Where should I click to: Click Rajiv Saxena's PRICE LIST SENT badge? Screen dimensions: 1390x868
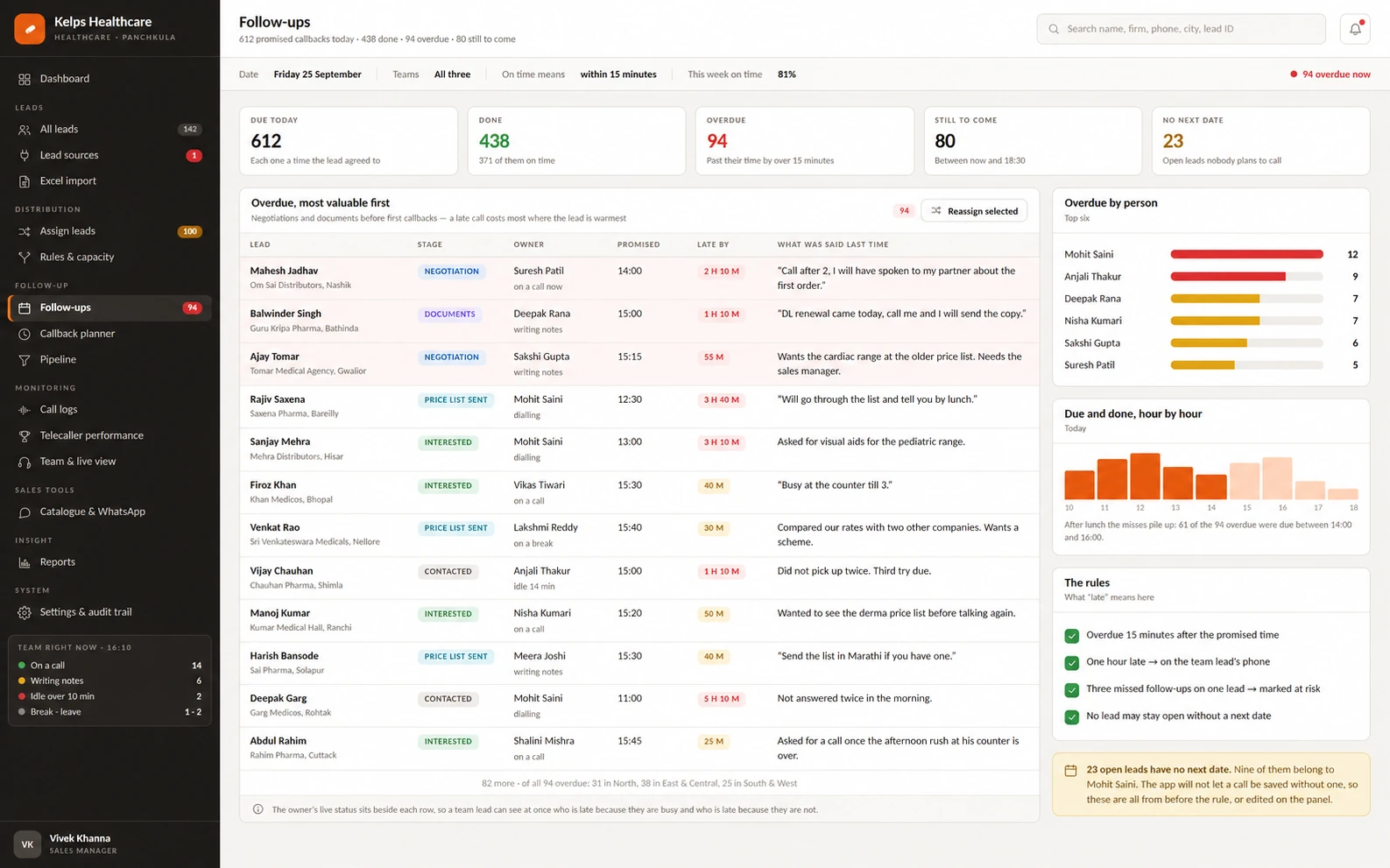[x=455, y=400]
